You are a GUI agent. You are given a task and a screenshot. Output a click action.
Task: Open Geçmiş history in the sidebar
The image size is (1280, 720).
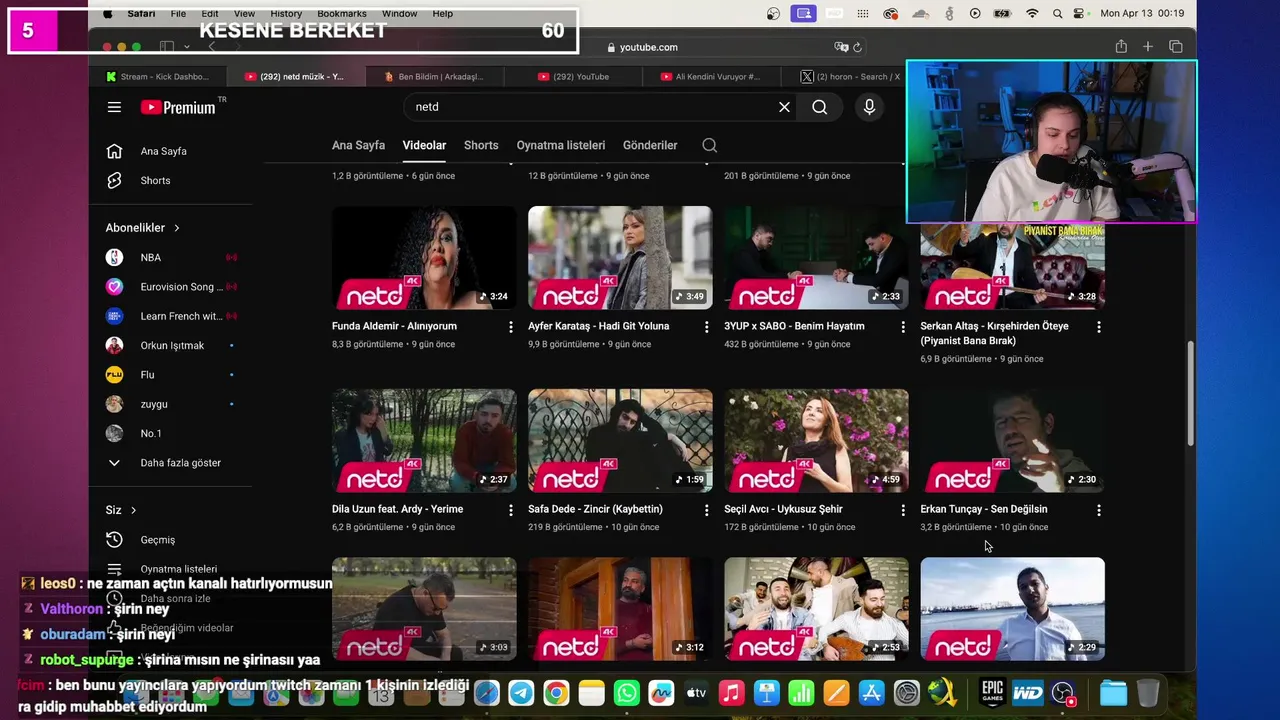(x=157, y=540)
